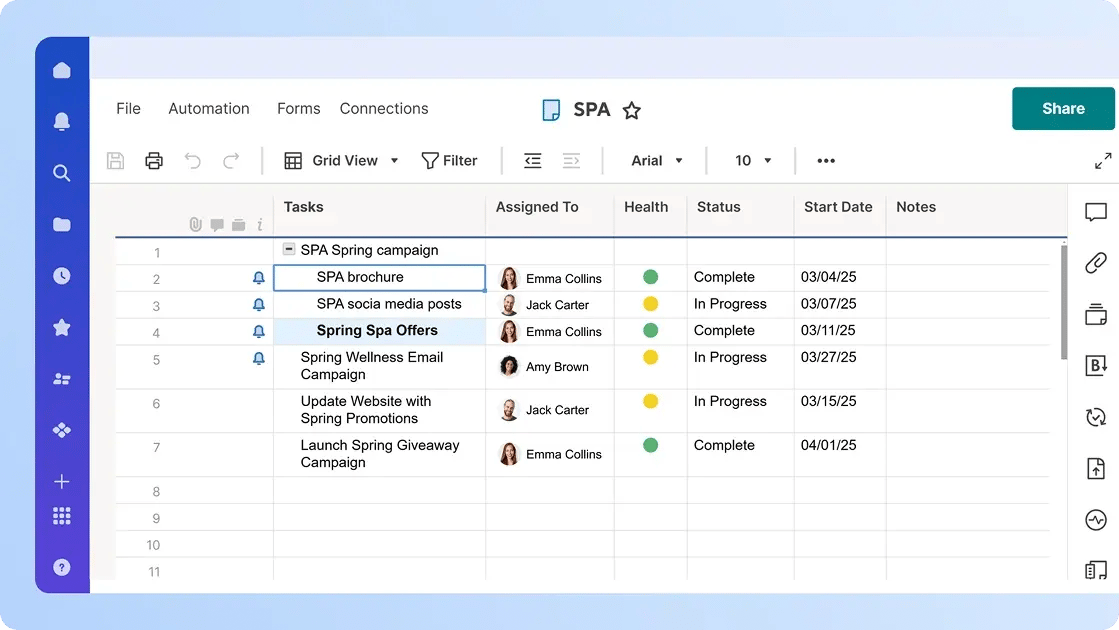Click the Undo arrow in the toolbar
The width and height of the screenshot is (1119, 630).
pyautogui.click(x=192, y=160)
